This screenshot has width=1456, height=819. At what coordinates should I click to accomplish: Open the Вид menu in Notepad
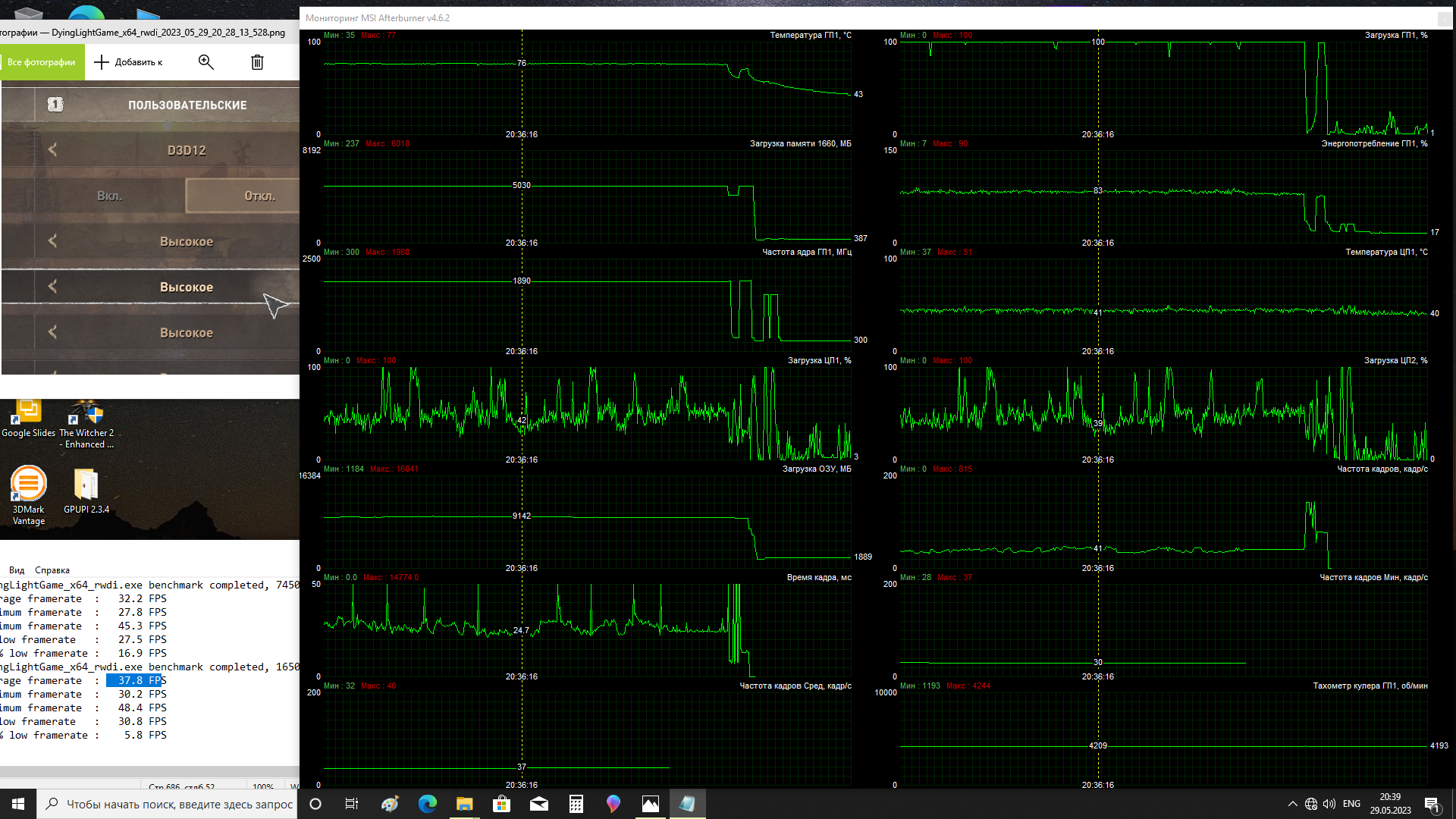click(17, 570)
